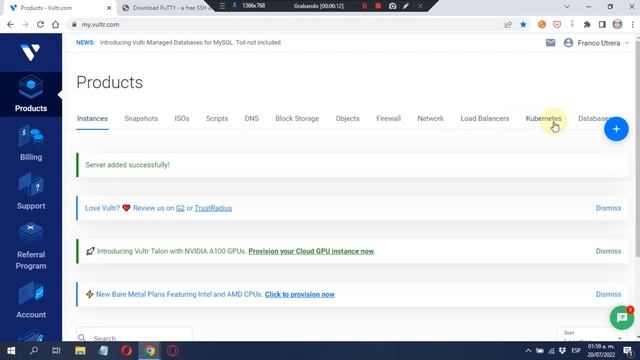This screenshot has height=360, width=640.
Task: Click the user avatar icon
Action: (x=568, y=42)
